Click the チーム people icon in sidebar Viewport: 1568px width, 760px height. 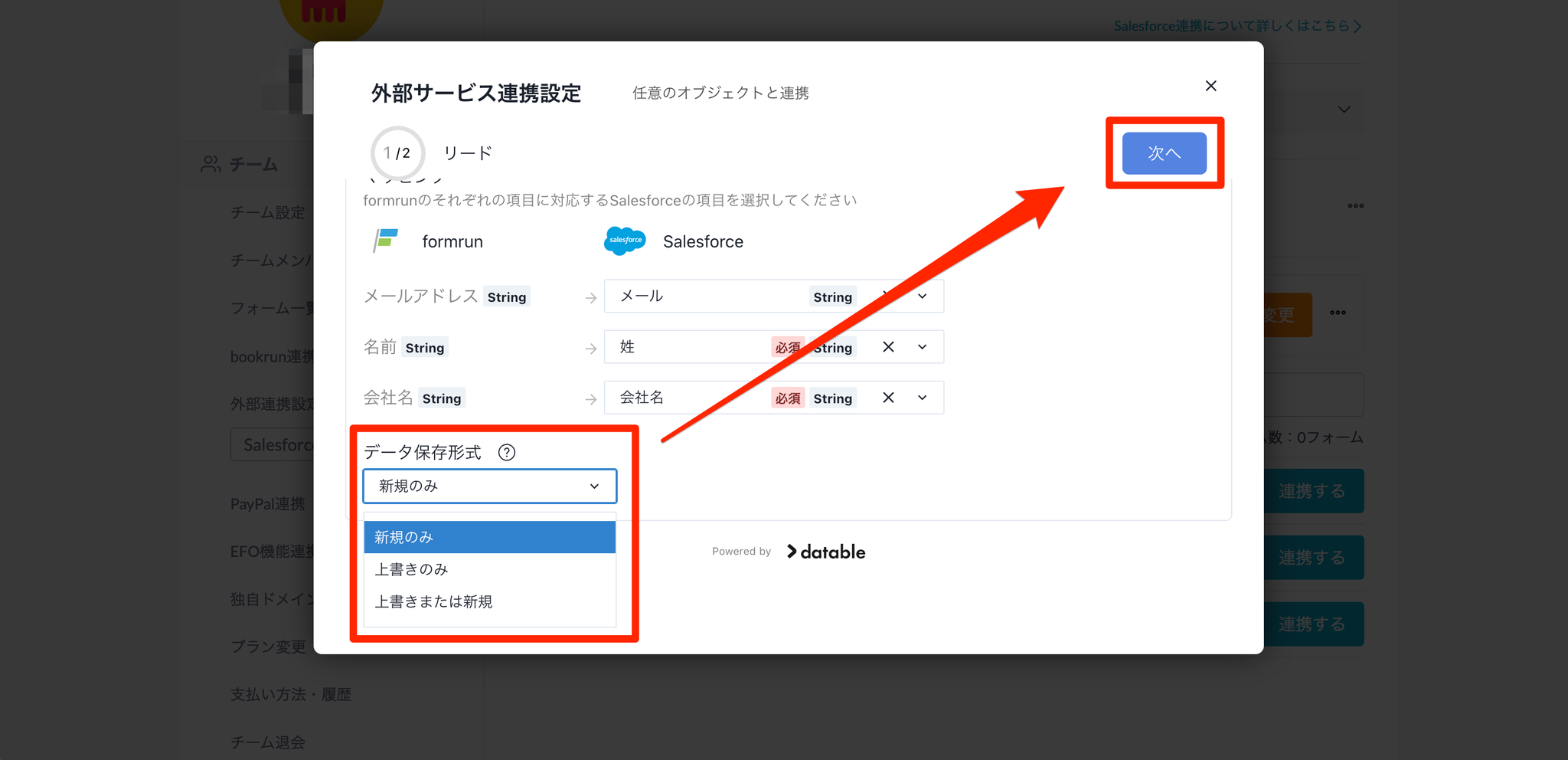tap(211, 164)
